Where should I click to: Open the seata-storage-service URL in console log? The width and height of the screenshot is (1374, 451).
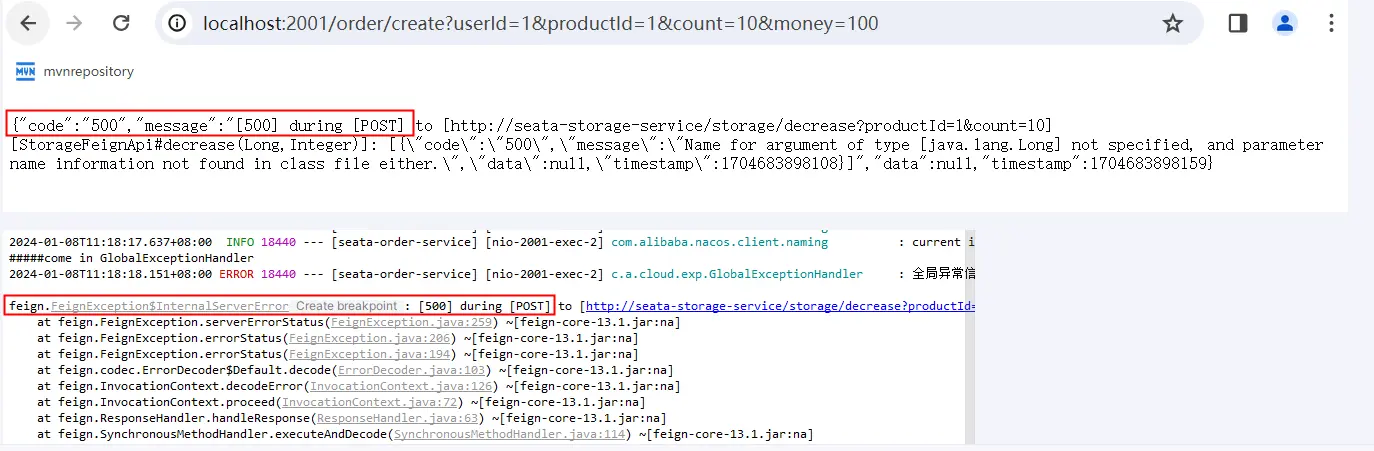pos(780,306)
